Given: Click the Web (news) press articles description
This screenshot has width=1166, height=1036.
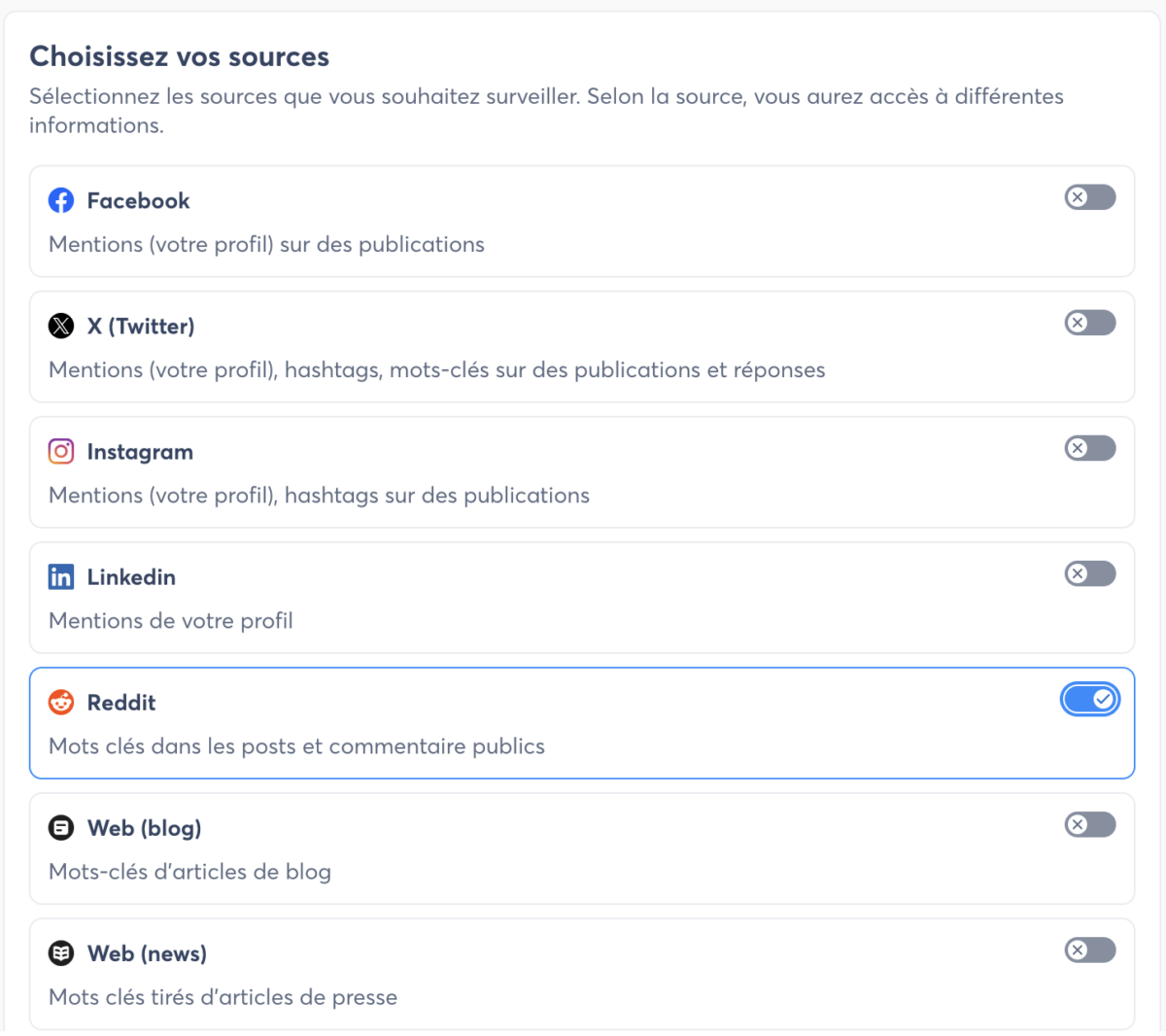Looking at the screenshot, I should (x=223, y=997).
